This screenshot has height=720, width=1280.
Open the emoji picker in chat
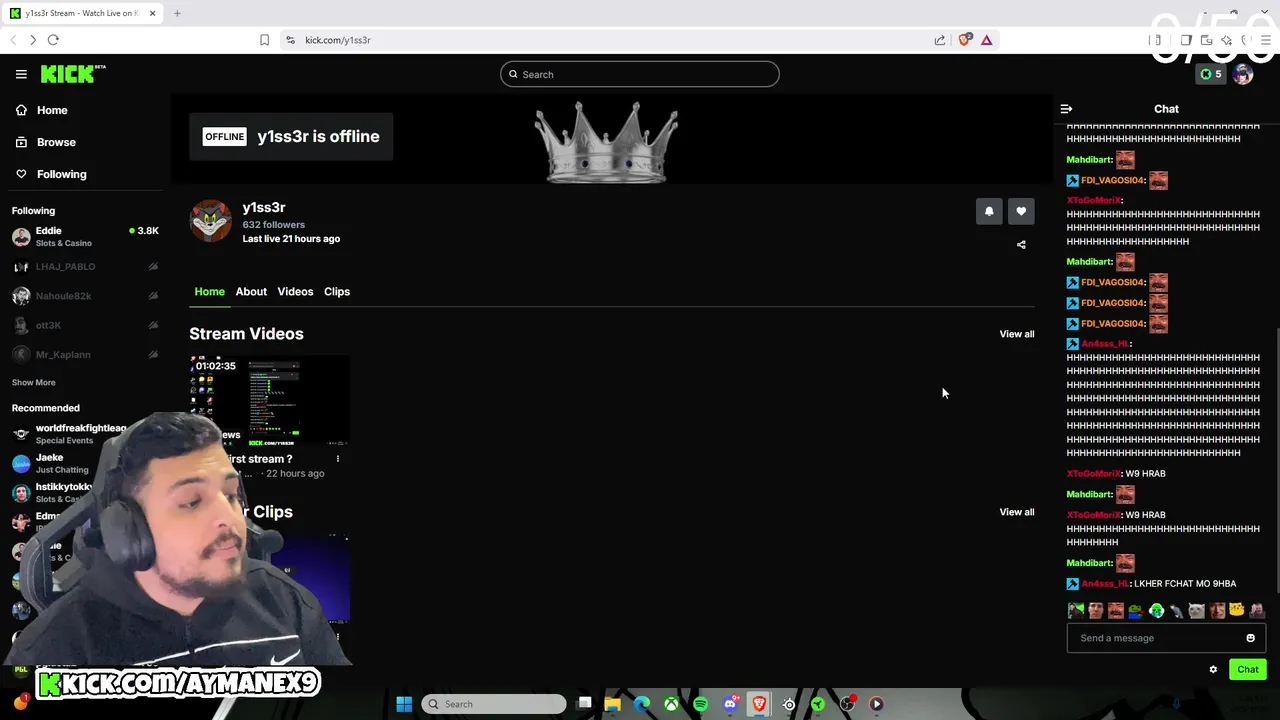pos(1250,638)
